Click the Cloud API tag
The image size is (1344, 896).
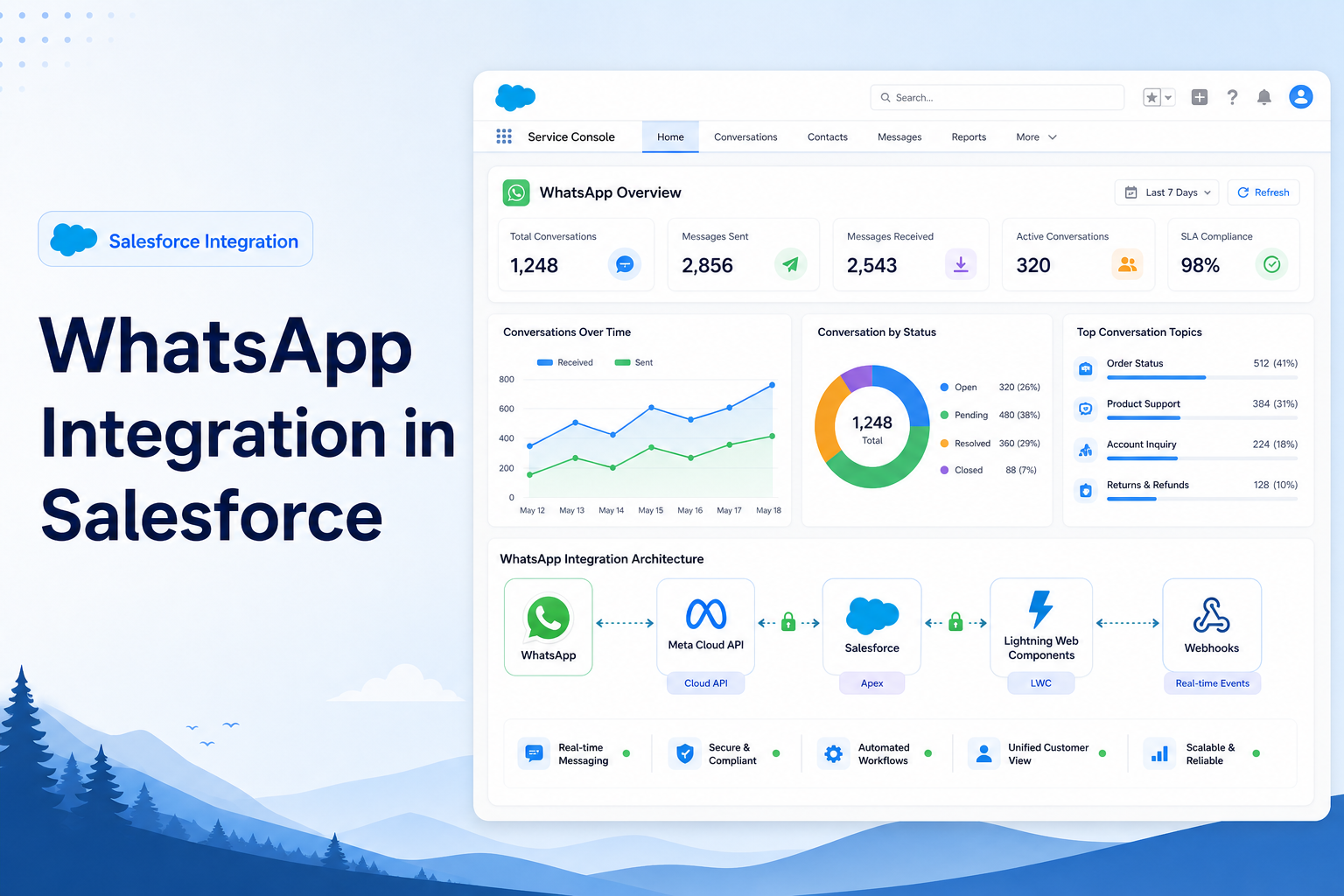click(706, 683)
